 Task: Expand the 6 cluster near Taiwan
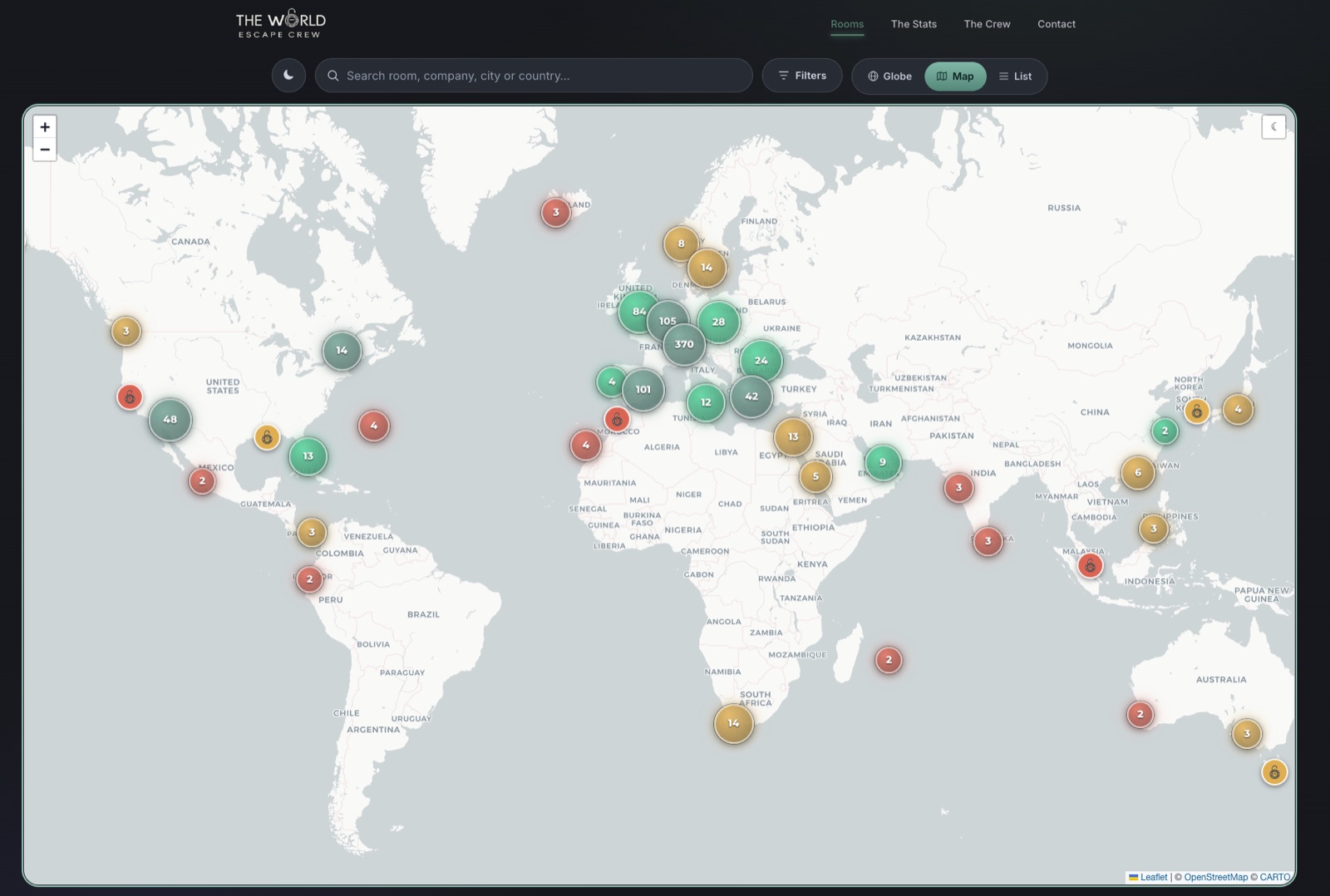pyautogui.click(x=1138, y=472)
